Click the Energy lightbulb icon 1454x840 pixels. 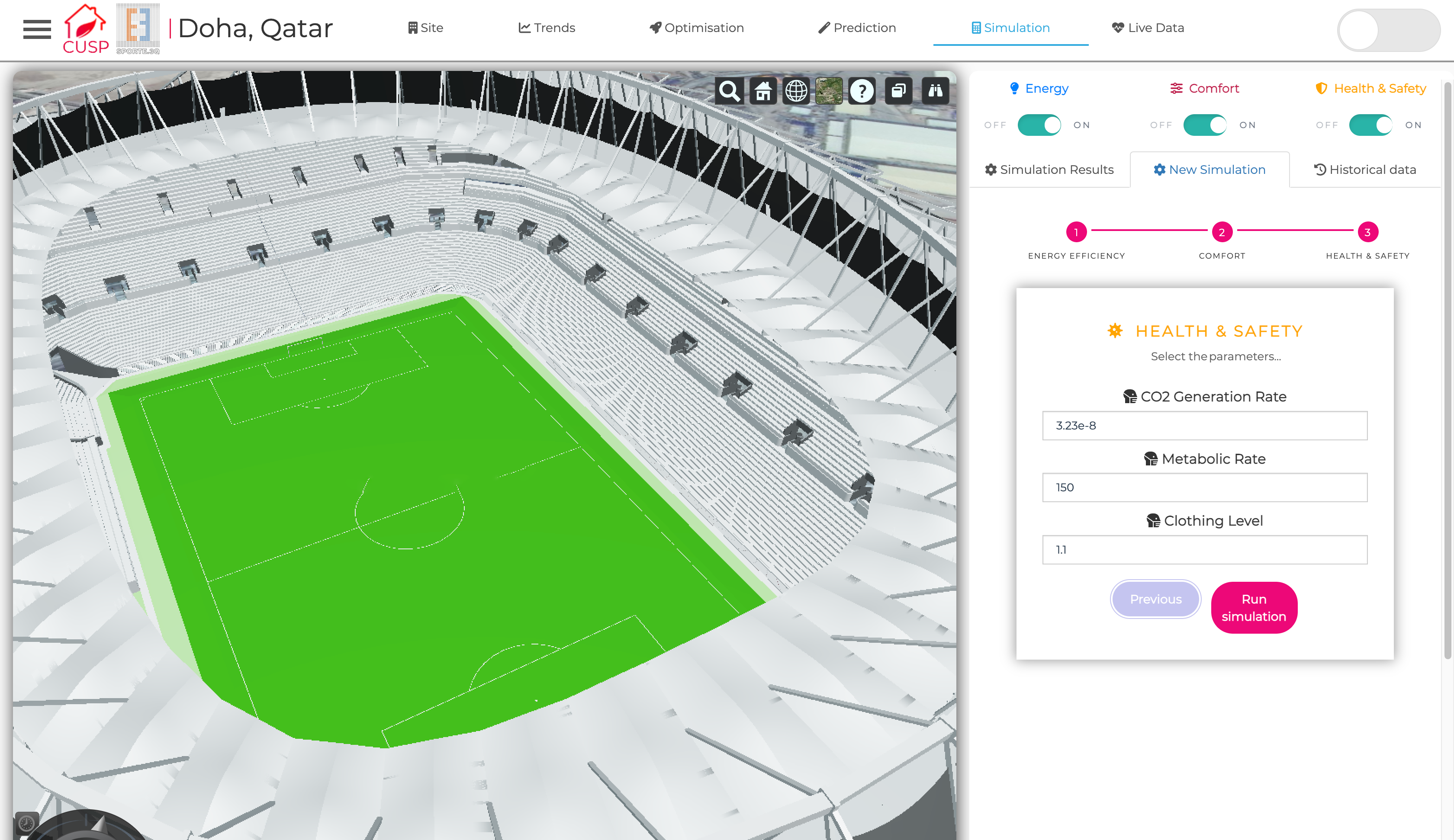pyautogui.click(x=1014, y=88)
